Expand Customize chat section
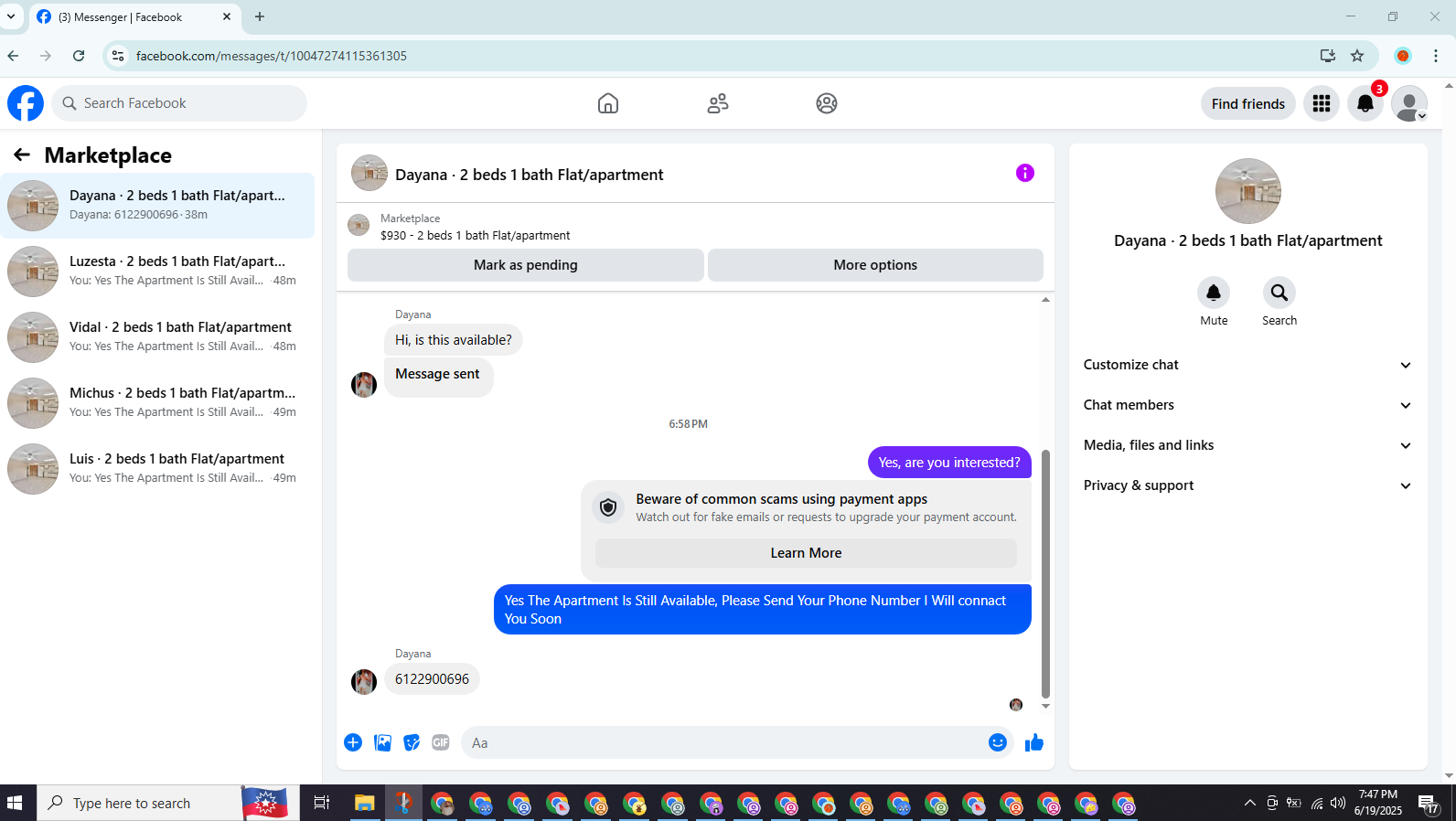The width and height of the screenshot is (1456, 821). tap(1248, 365)
